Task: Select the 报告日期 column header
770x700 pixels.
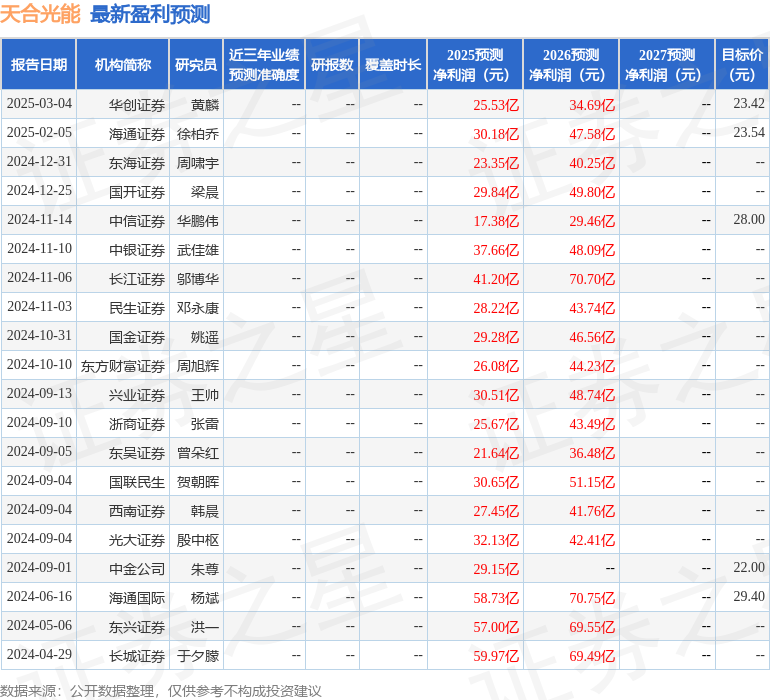Action: 39,64
